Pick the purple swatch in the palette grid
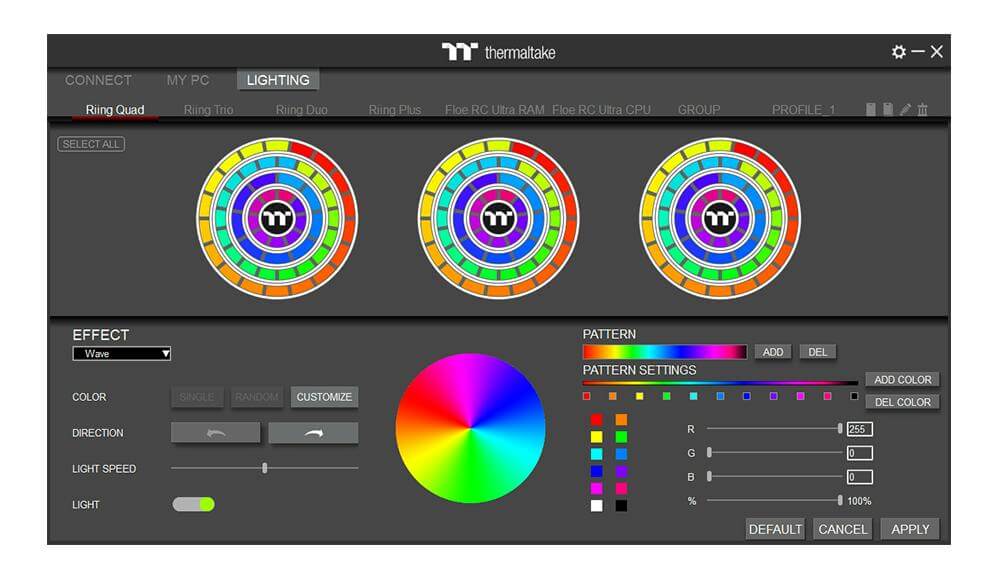 pos(621,471)
